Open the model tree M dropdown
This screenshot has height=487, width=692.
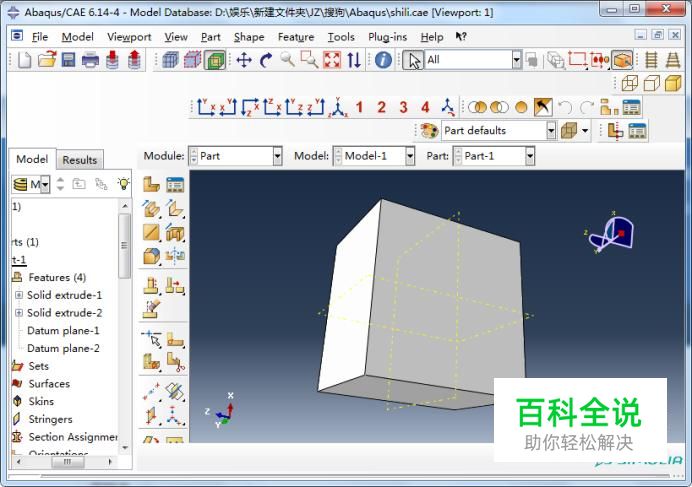(x=45, y=184)
